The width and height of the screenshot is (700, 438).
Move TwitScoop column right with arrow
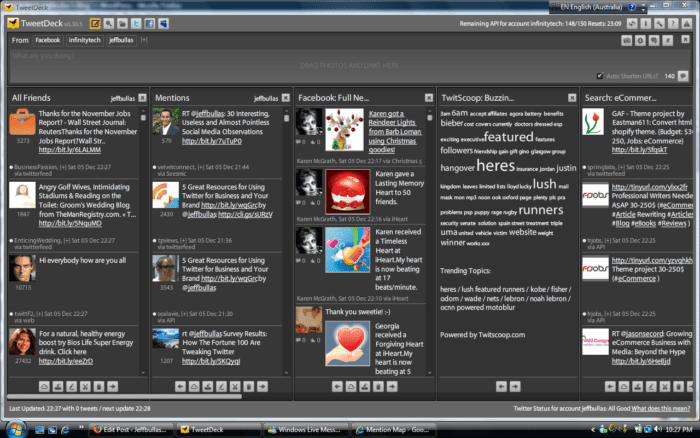coord(515,386)
